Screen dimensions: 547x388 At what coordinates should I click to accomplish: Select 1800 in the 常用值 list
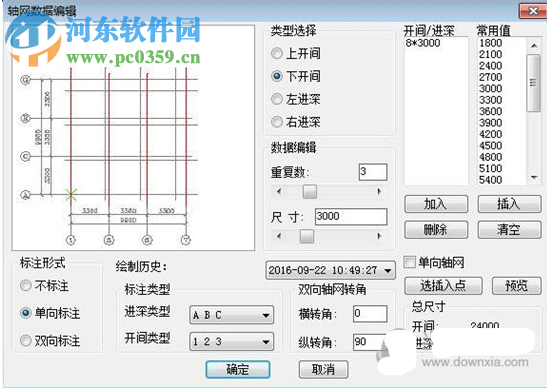coord(490,43)
